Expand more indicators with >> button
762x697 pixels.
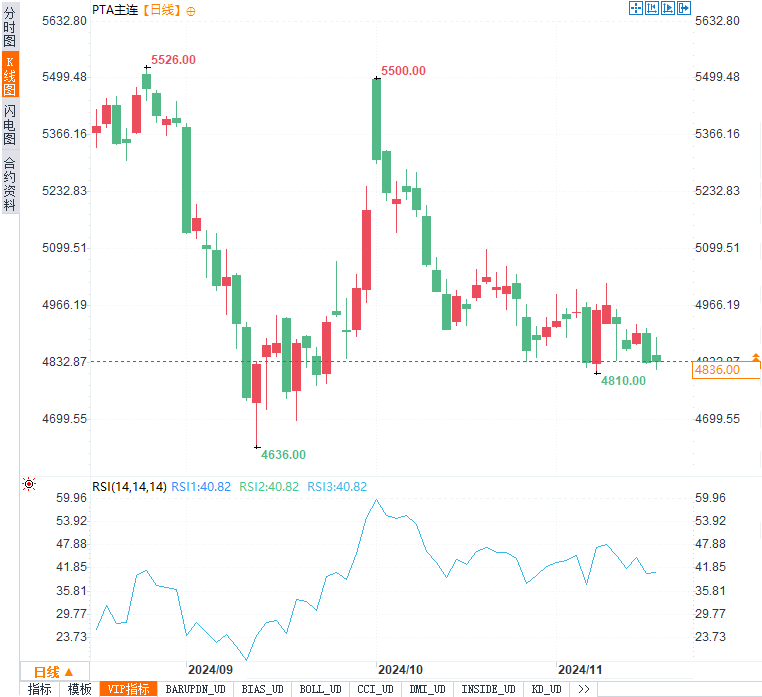click(x=584, y=689)
